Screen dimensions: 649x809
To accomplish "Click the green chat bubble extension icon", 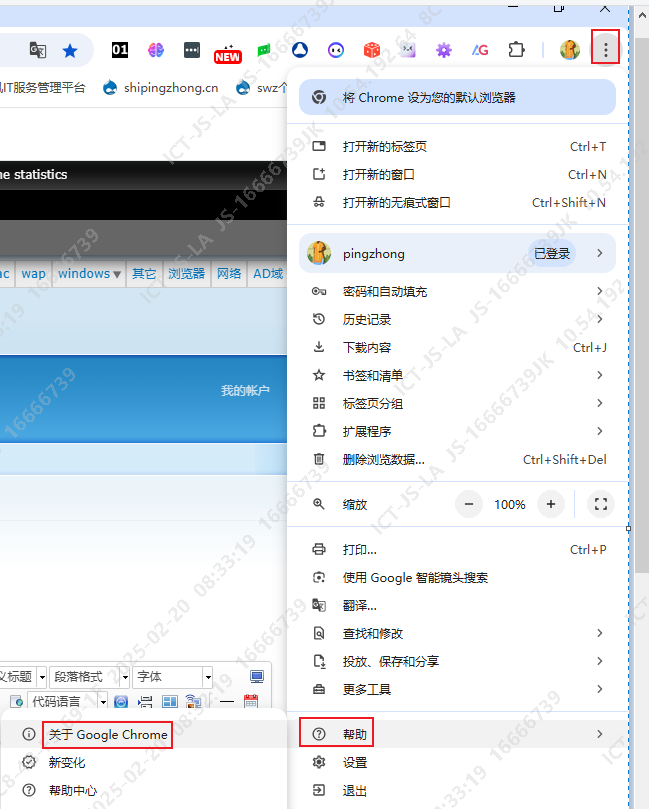I will pos(264,50).
